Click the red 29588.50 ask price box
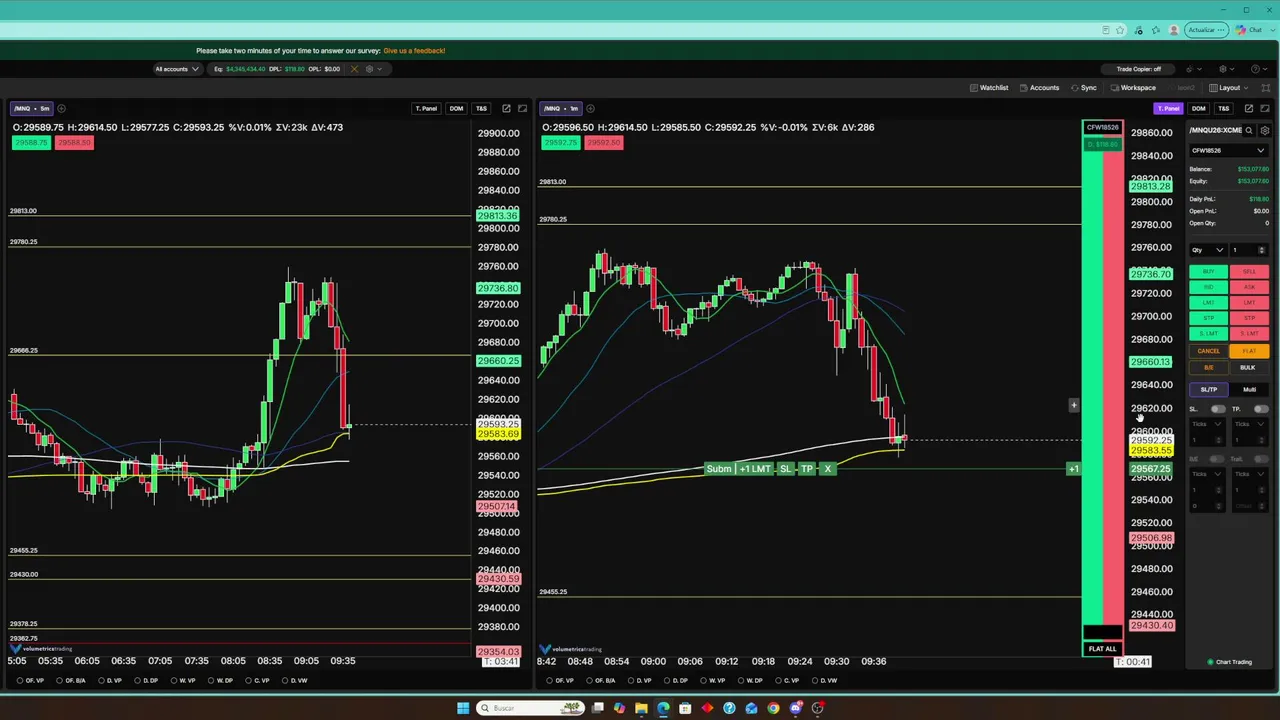1280x720 pixels. pyautogui.click(x=73, y=143)
